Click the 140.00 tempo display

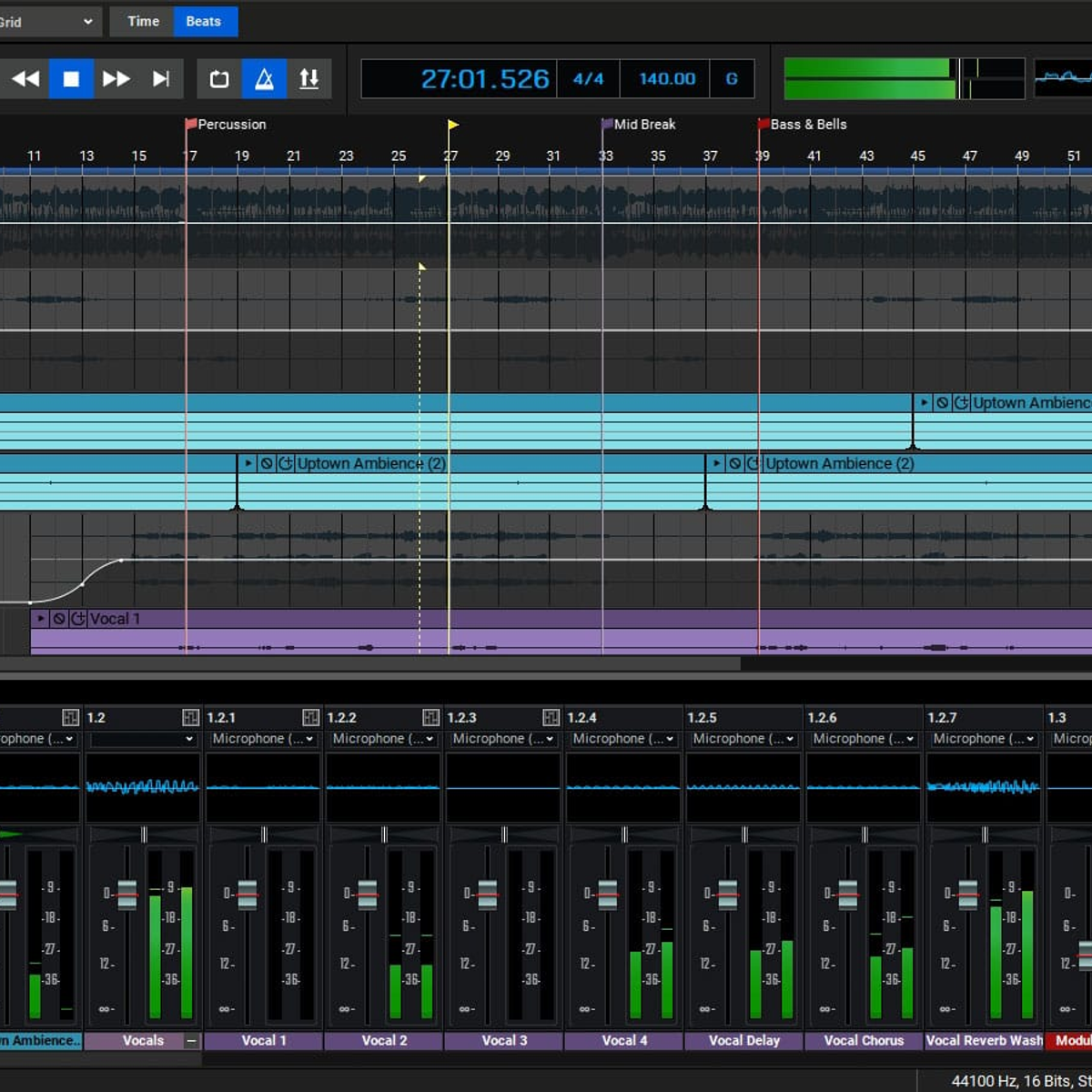point(667,79)
